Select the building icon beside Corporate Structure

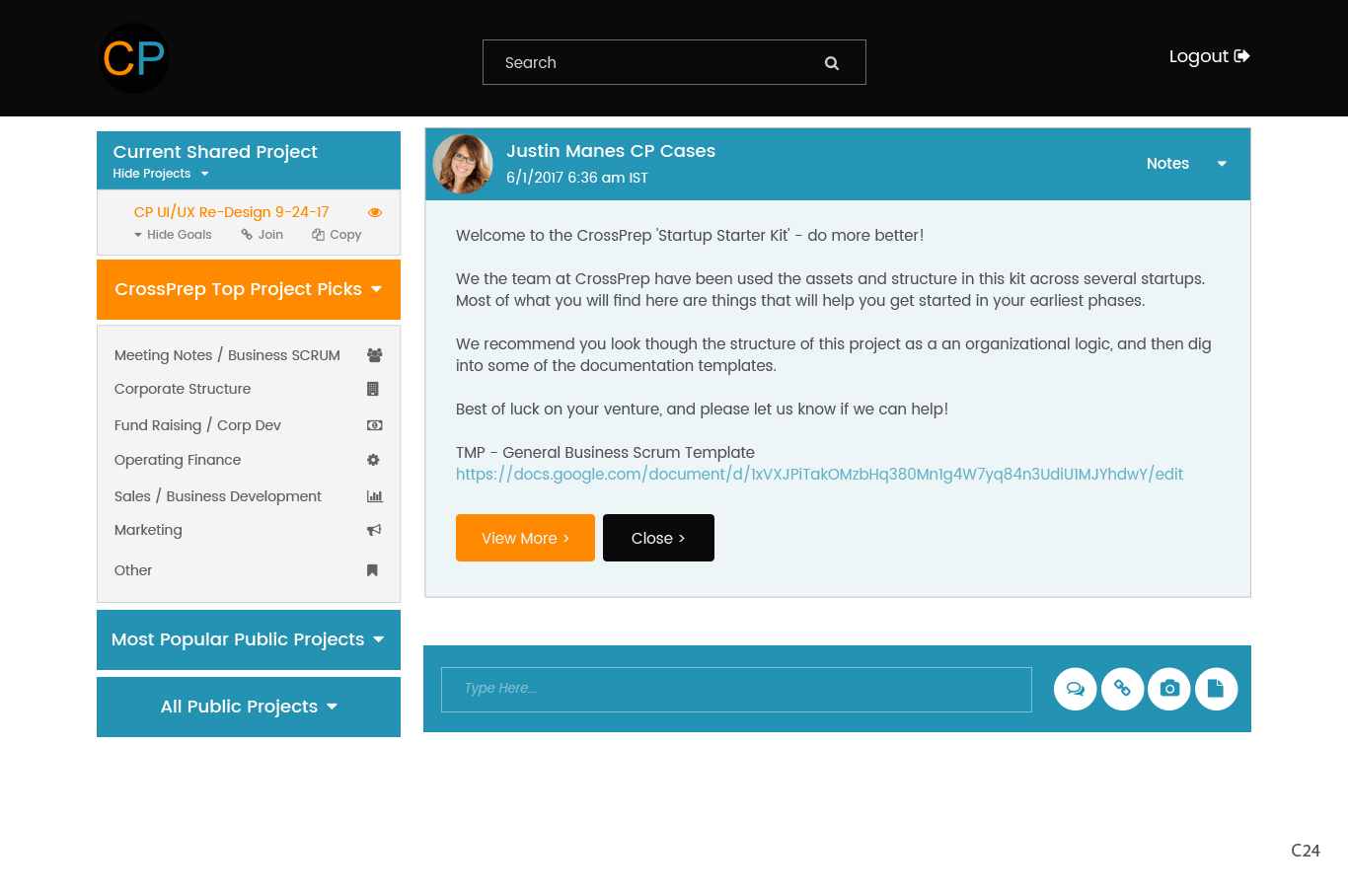tap(373, 389)
